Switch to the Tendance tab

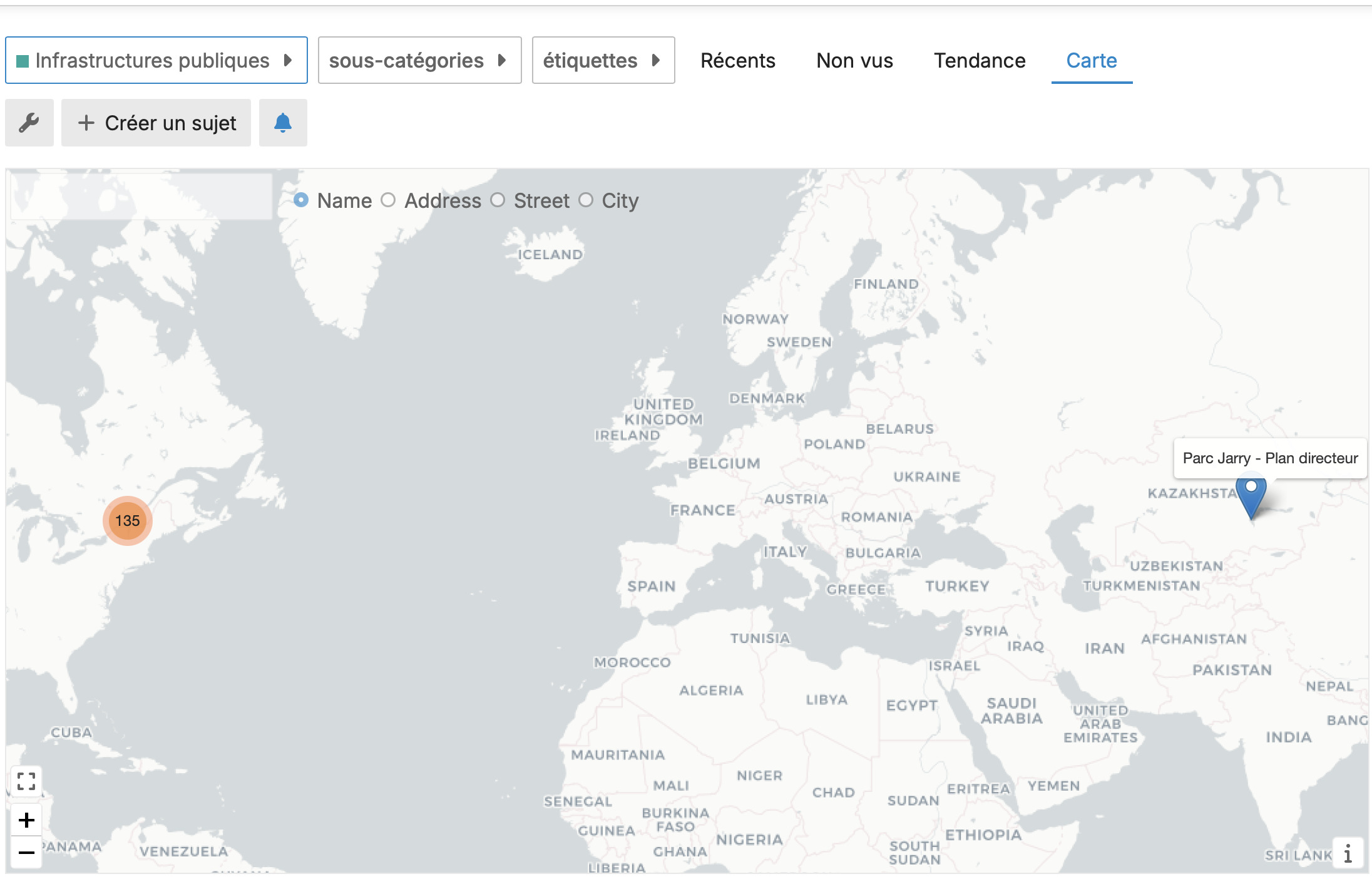(980, 60)
